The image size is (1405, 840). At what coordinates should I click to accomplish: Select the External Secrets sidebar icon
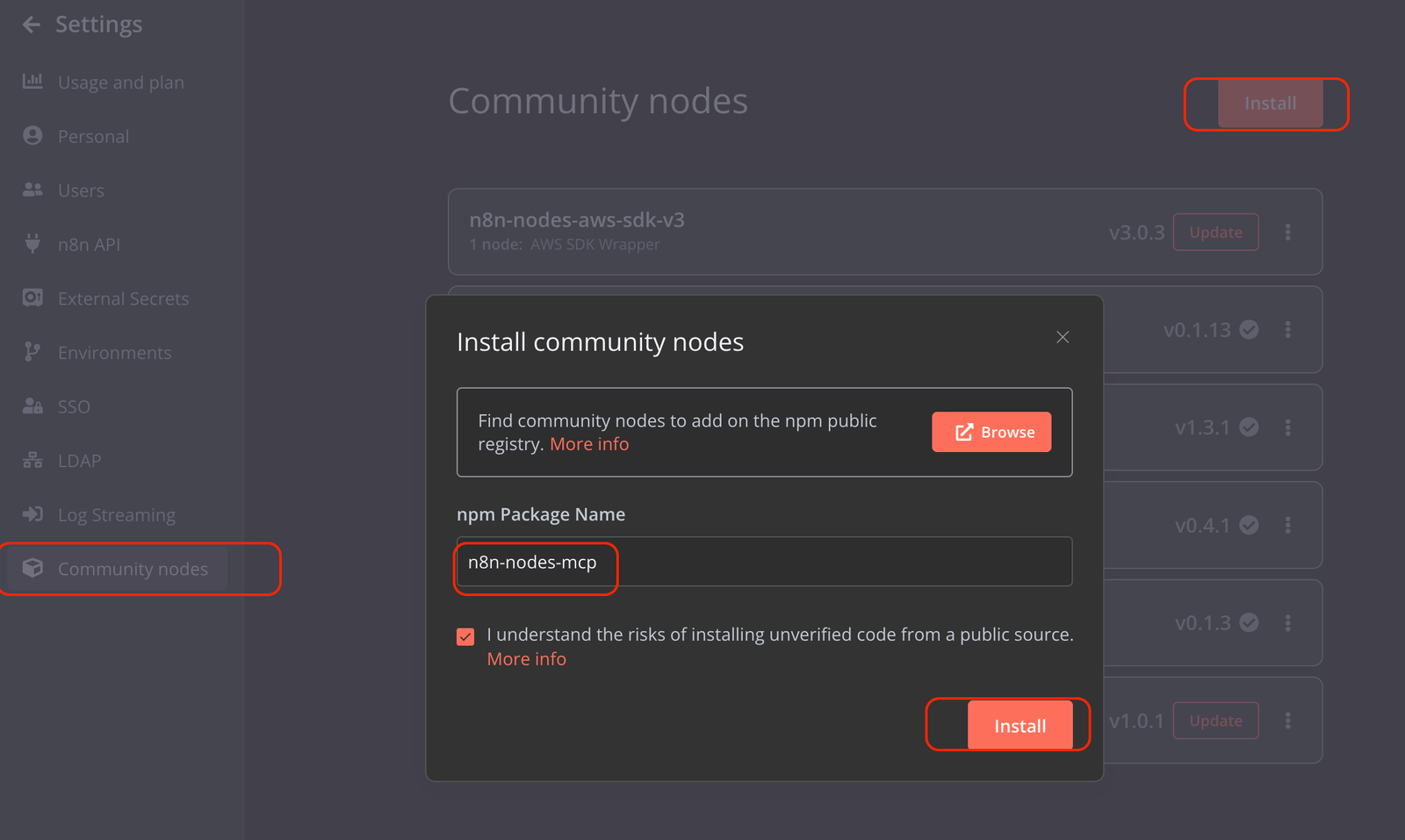click(x=32, y=298)
